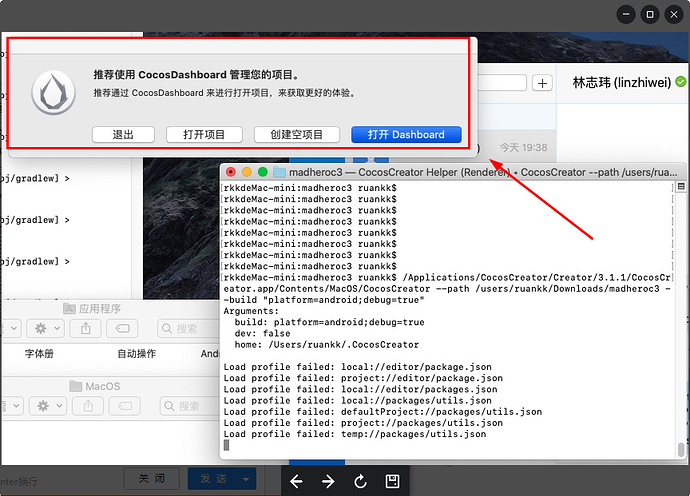Click tag icon in 应用程序 Finder toolbar

click(x=123, y=328)
